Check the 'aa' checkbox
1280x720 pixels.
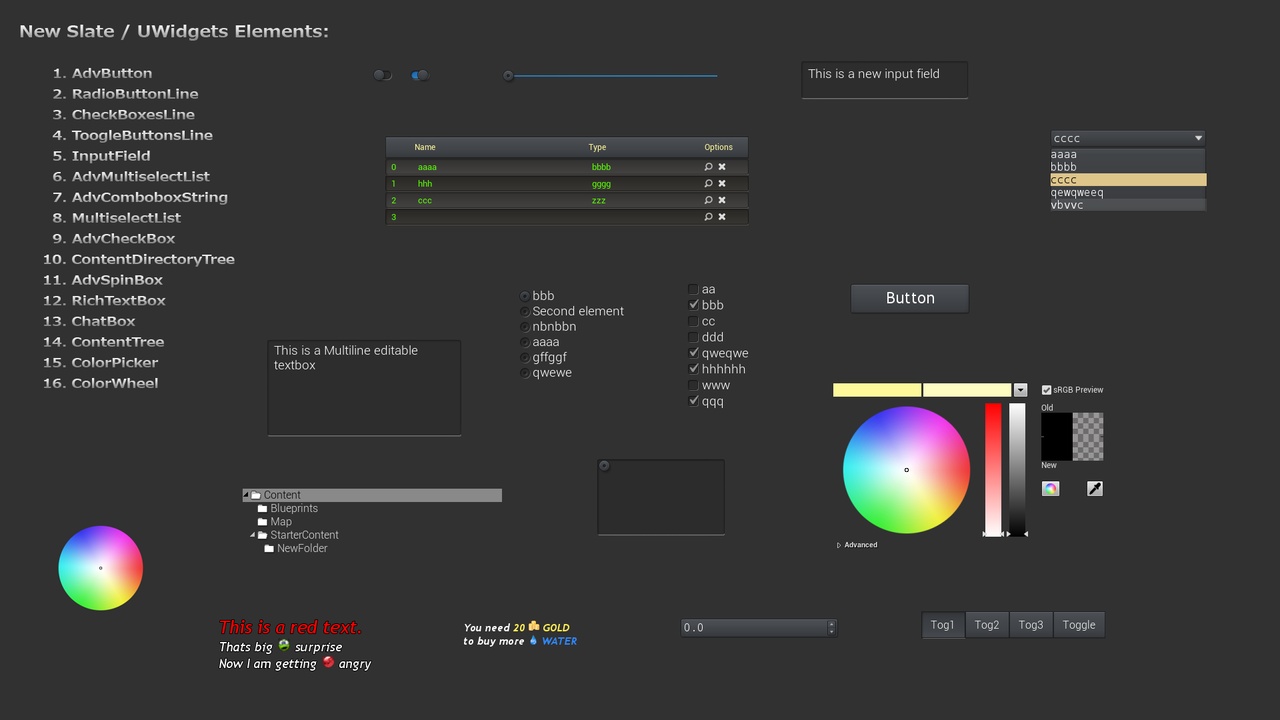coord(693,289)
